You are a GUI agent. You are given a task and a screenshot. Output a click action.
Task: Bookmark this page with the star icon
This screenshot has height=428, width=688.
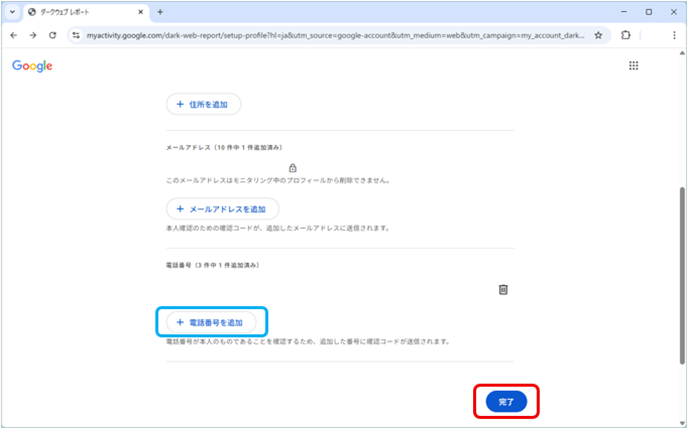(x=598, y=34)
